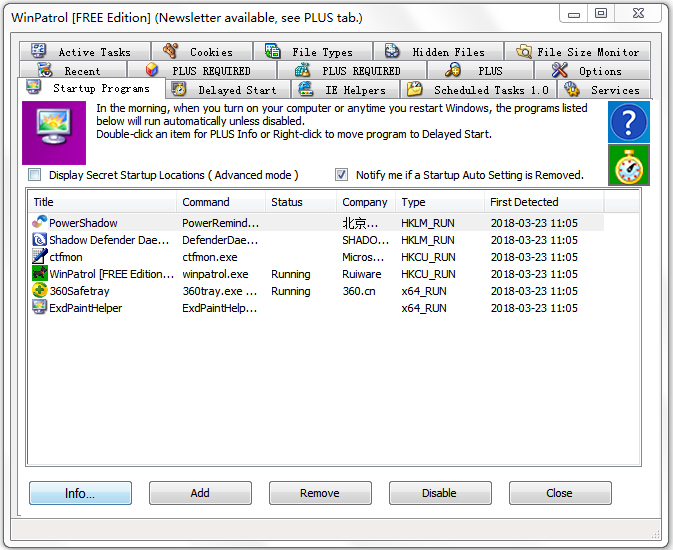
Task: Click the PowerShadow row icon
Action: (39, 222)
